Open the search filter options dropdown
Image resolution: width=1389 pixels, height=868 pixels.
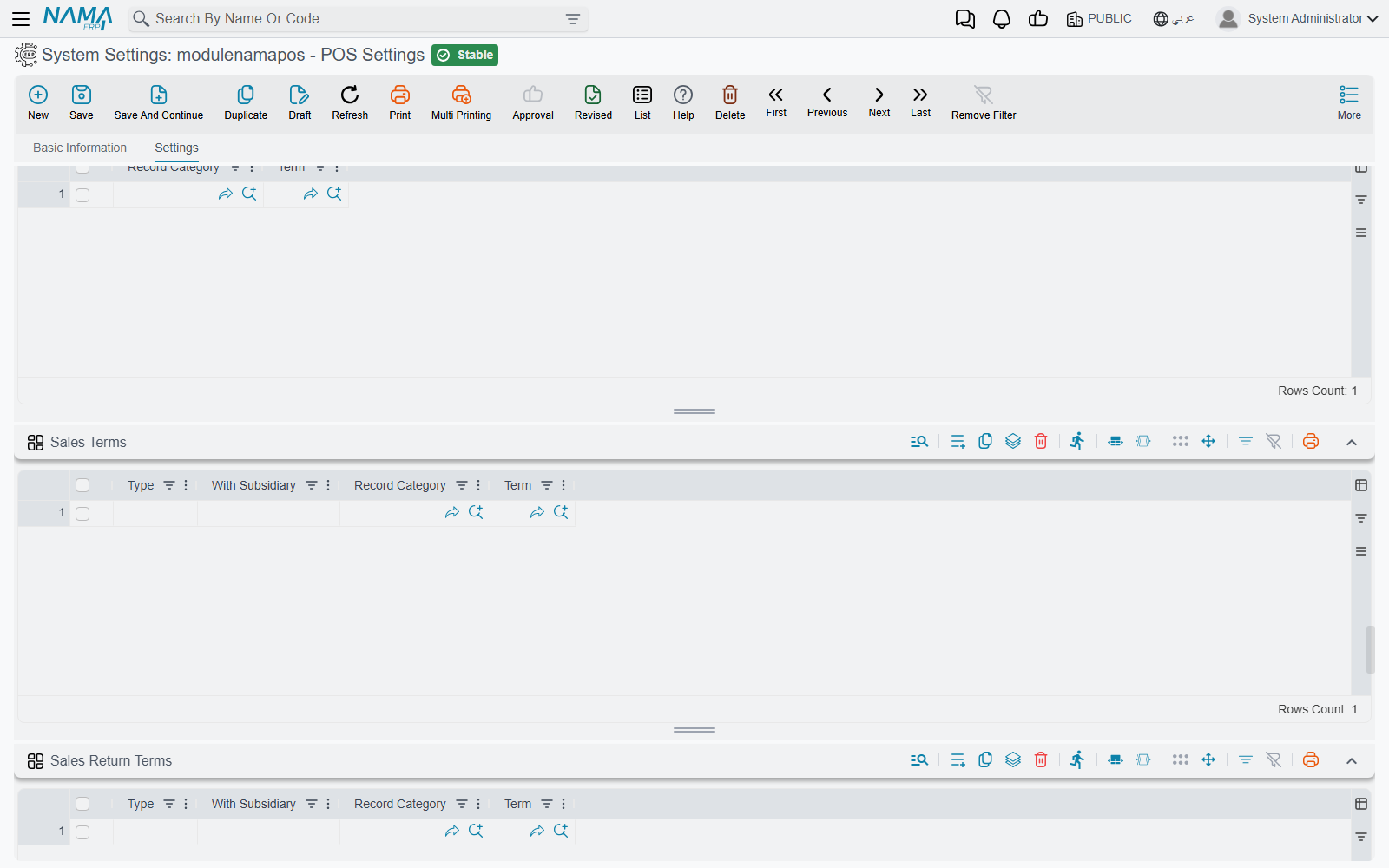coord(573,19)
